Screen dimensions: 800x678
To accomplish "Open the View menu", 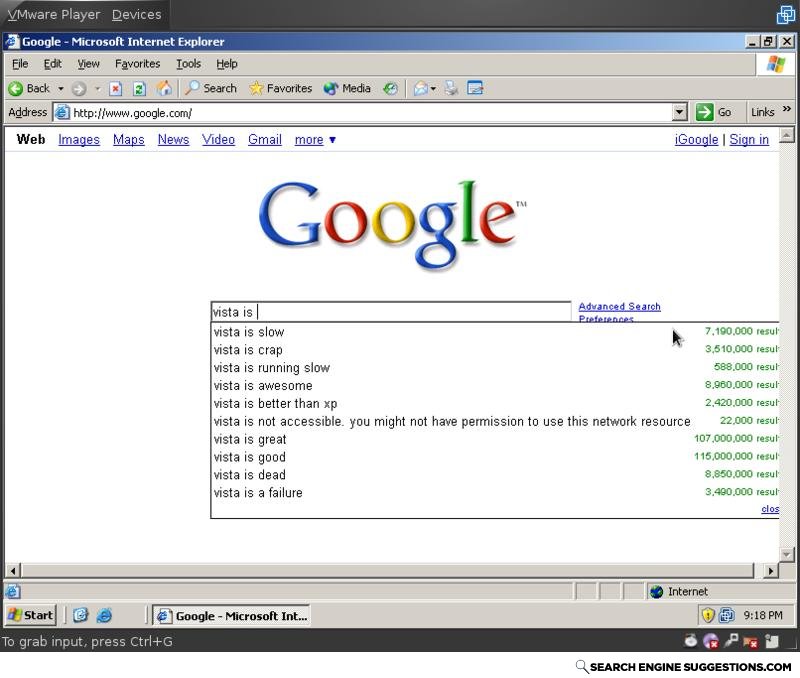I will pos(88,64).
